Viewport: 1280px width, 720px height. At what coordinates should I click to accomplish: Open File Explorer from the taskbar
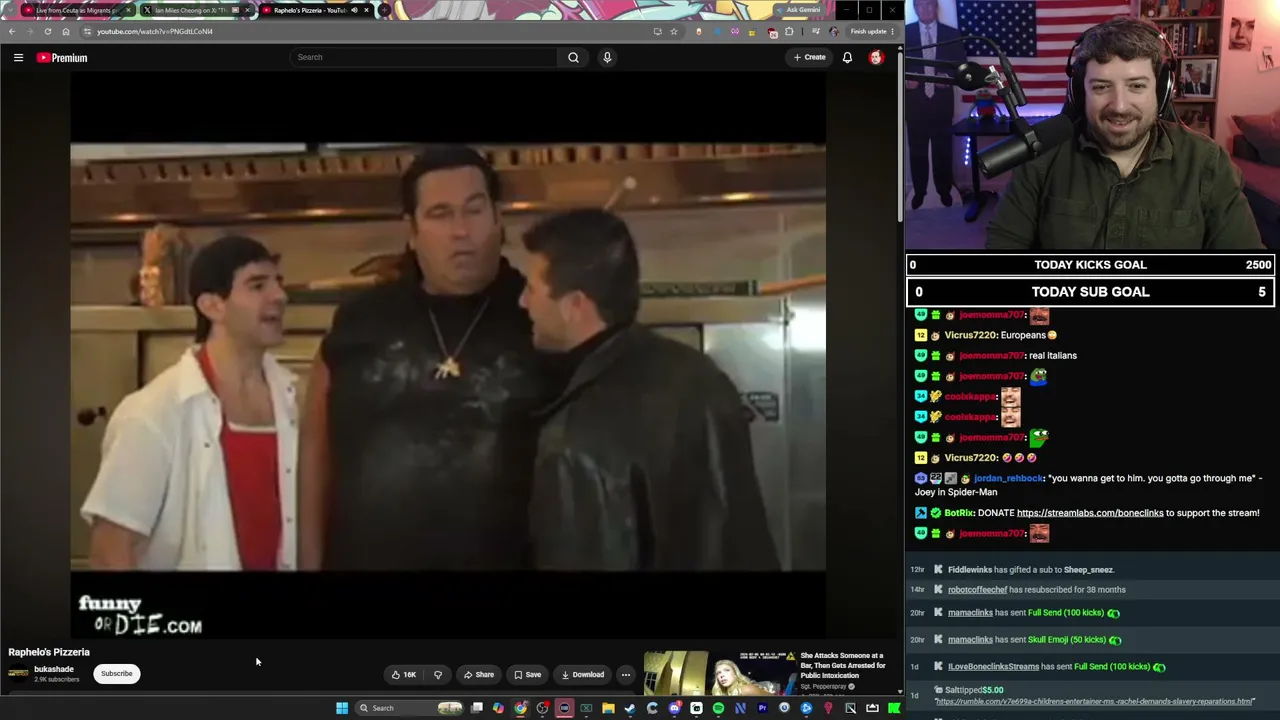608,708
